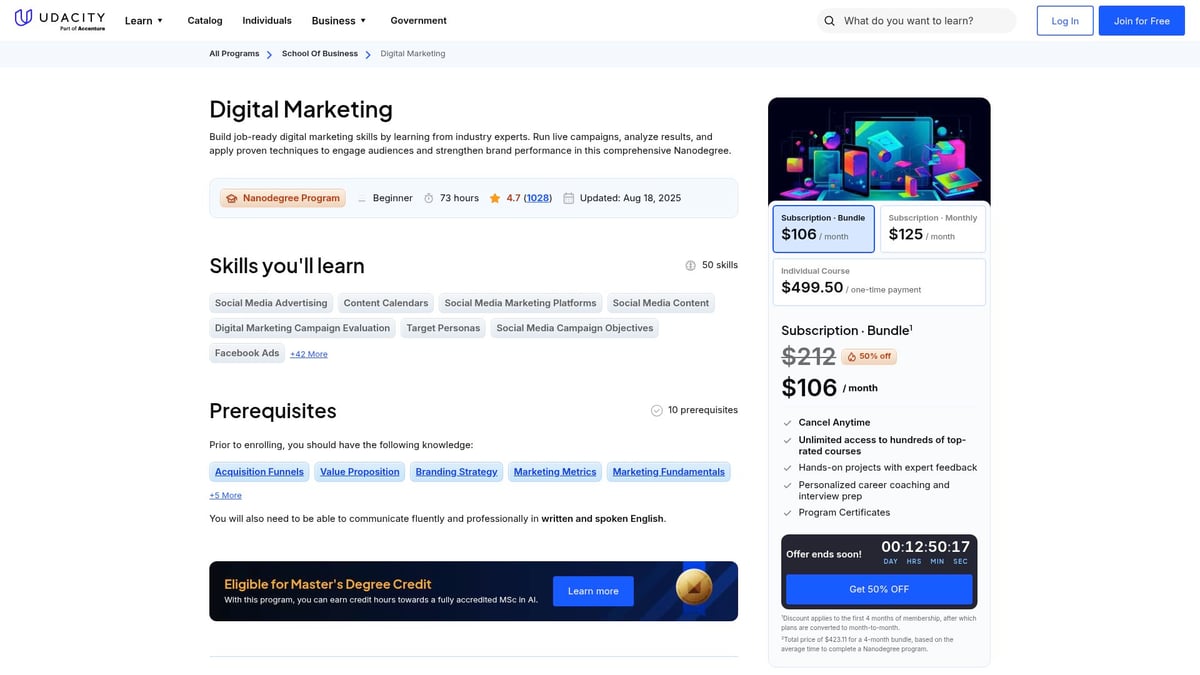Expand the +5 More prerequisites link
Image resolution: width=1200 pixels, height=675 pixels.
225,495
